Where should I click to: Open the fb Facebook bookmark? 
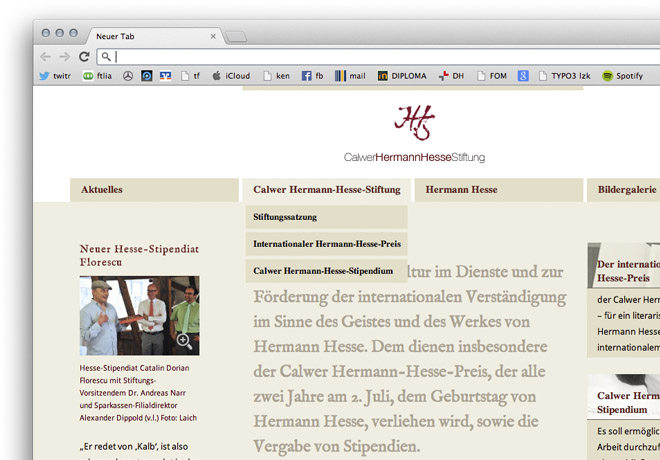click(313, 76)
